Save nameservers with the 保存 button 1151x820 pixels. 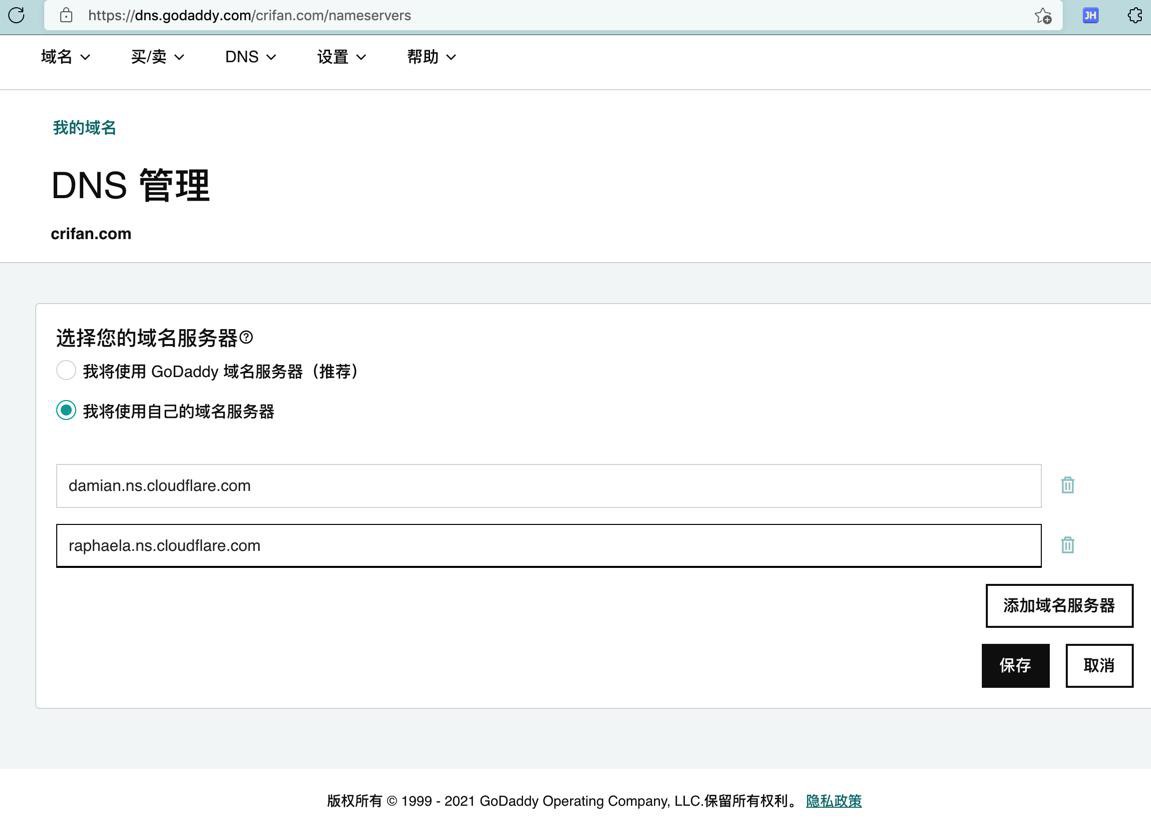tap(1015, 666)
